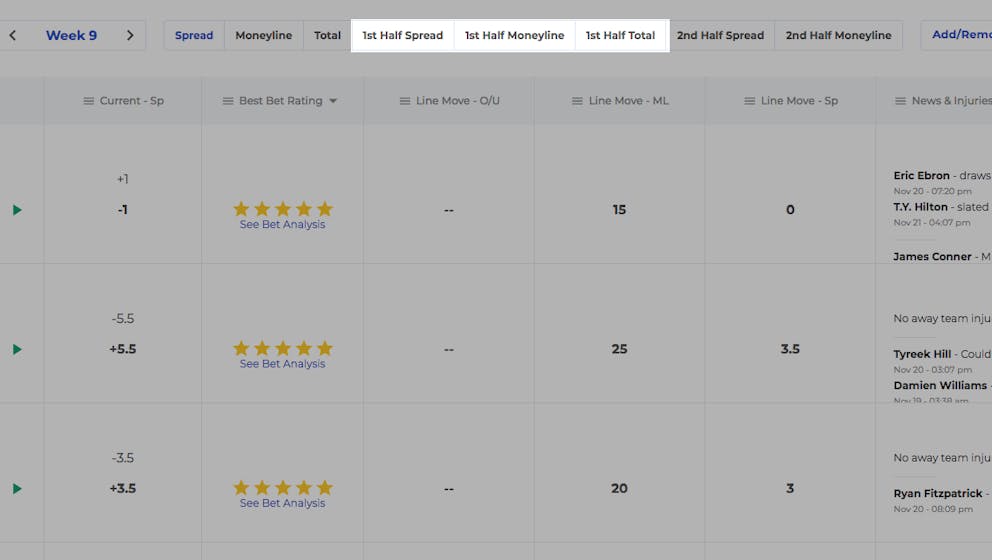
Task: Sort by Best Bet Rating dropdown arrow
Action: (x=333, y=101)
